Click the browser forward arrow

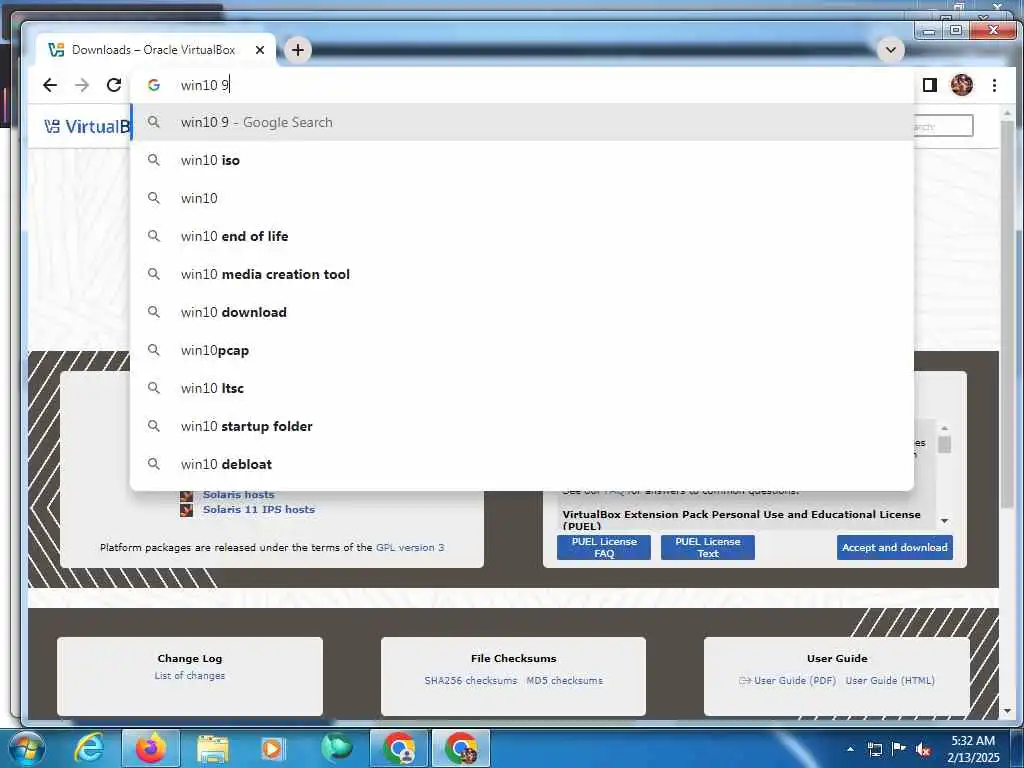[82, 85]
